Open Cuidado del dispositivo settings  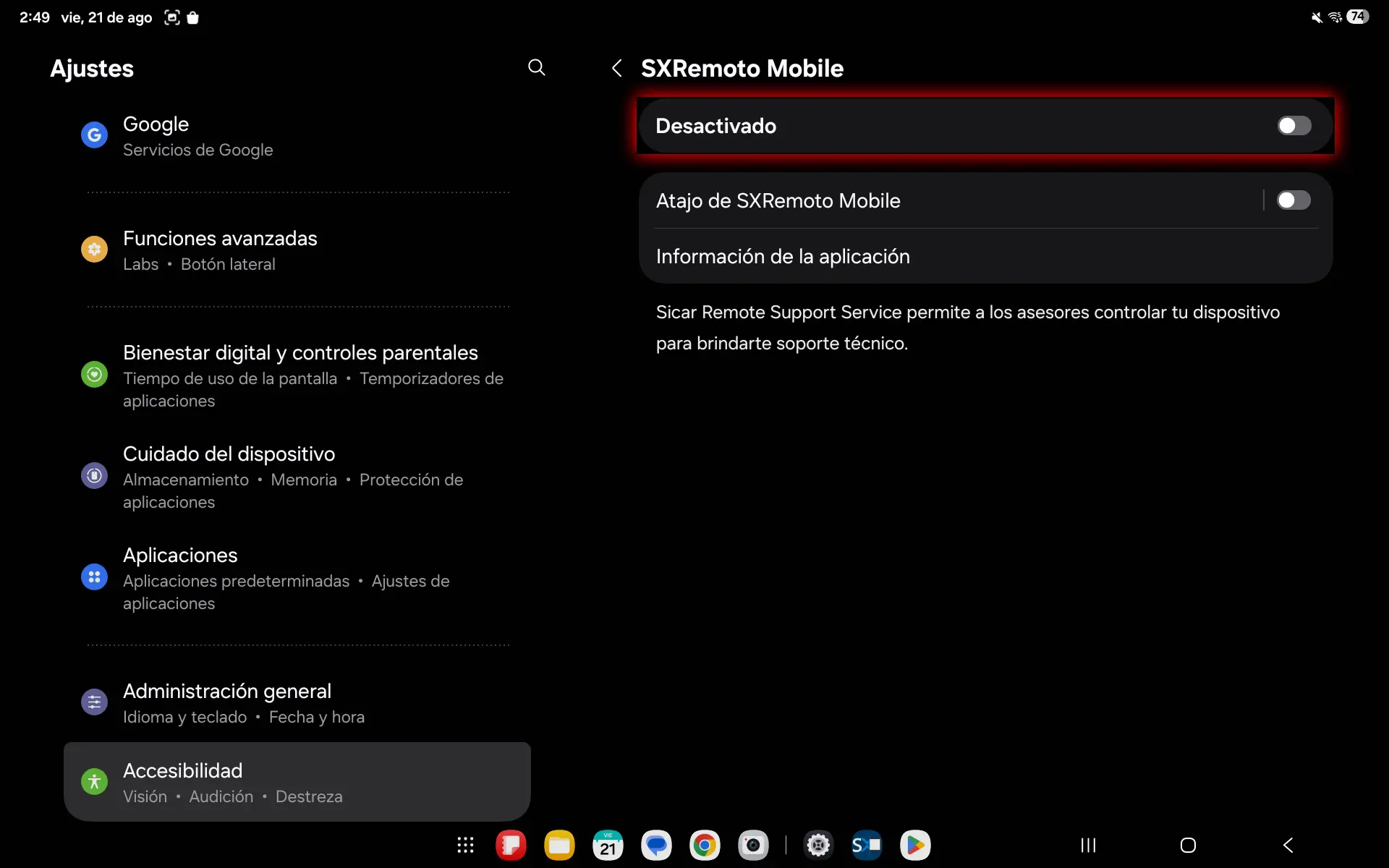[x=297, y=477]
